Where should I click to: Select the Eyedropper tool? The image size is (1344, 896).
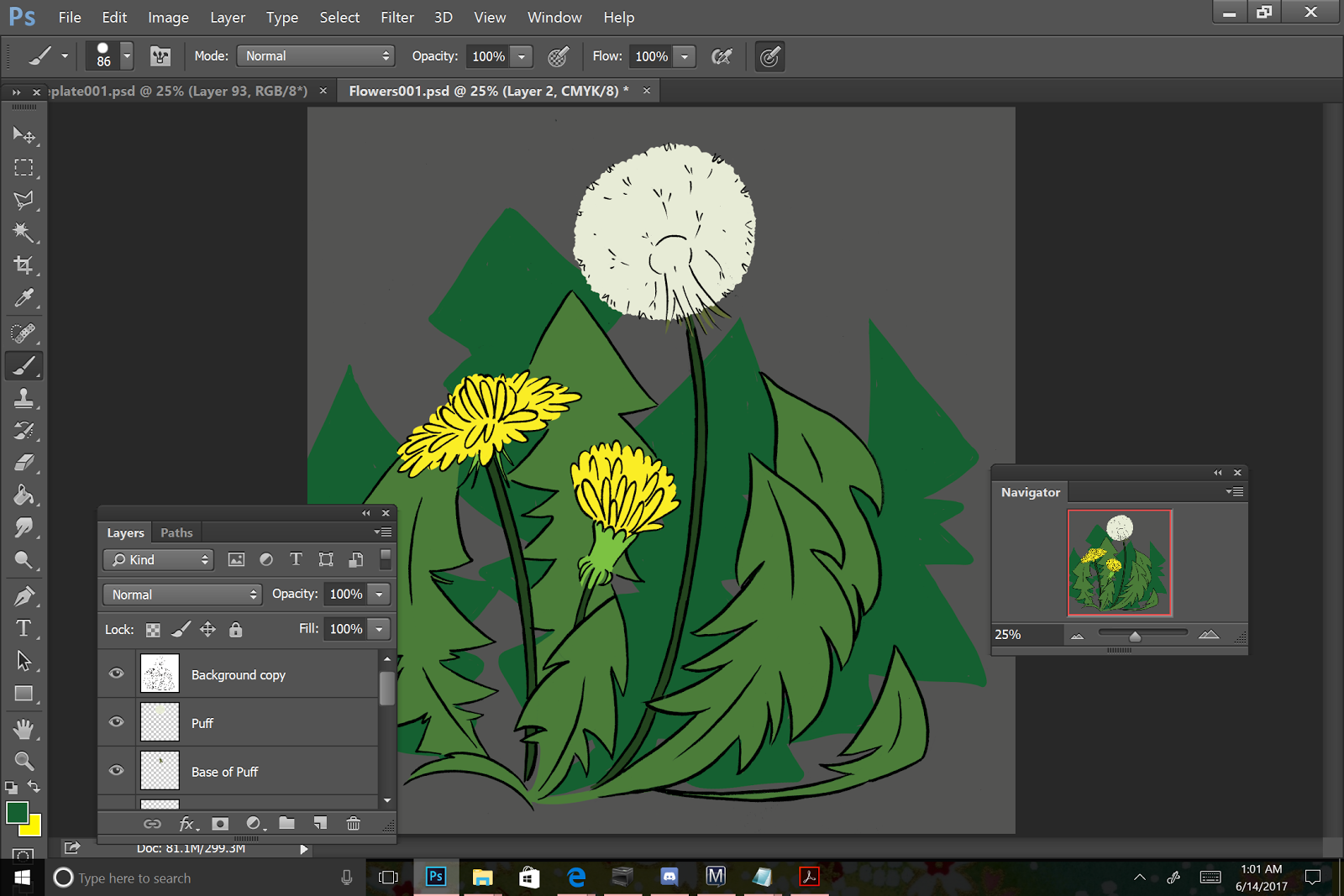coord(24,298)
